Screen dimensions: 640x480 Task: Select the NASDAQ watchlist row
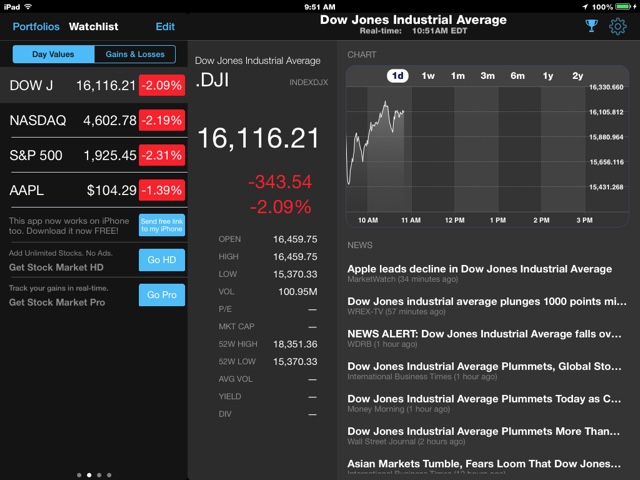(94, 120)
